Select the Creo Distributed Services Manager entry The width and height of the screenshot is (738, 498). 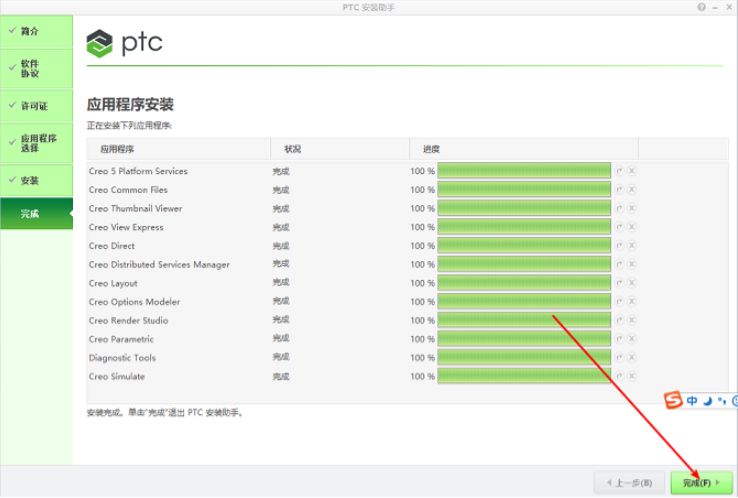click(159, 265)
